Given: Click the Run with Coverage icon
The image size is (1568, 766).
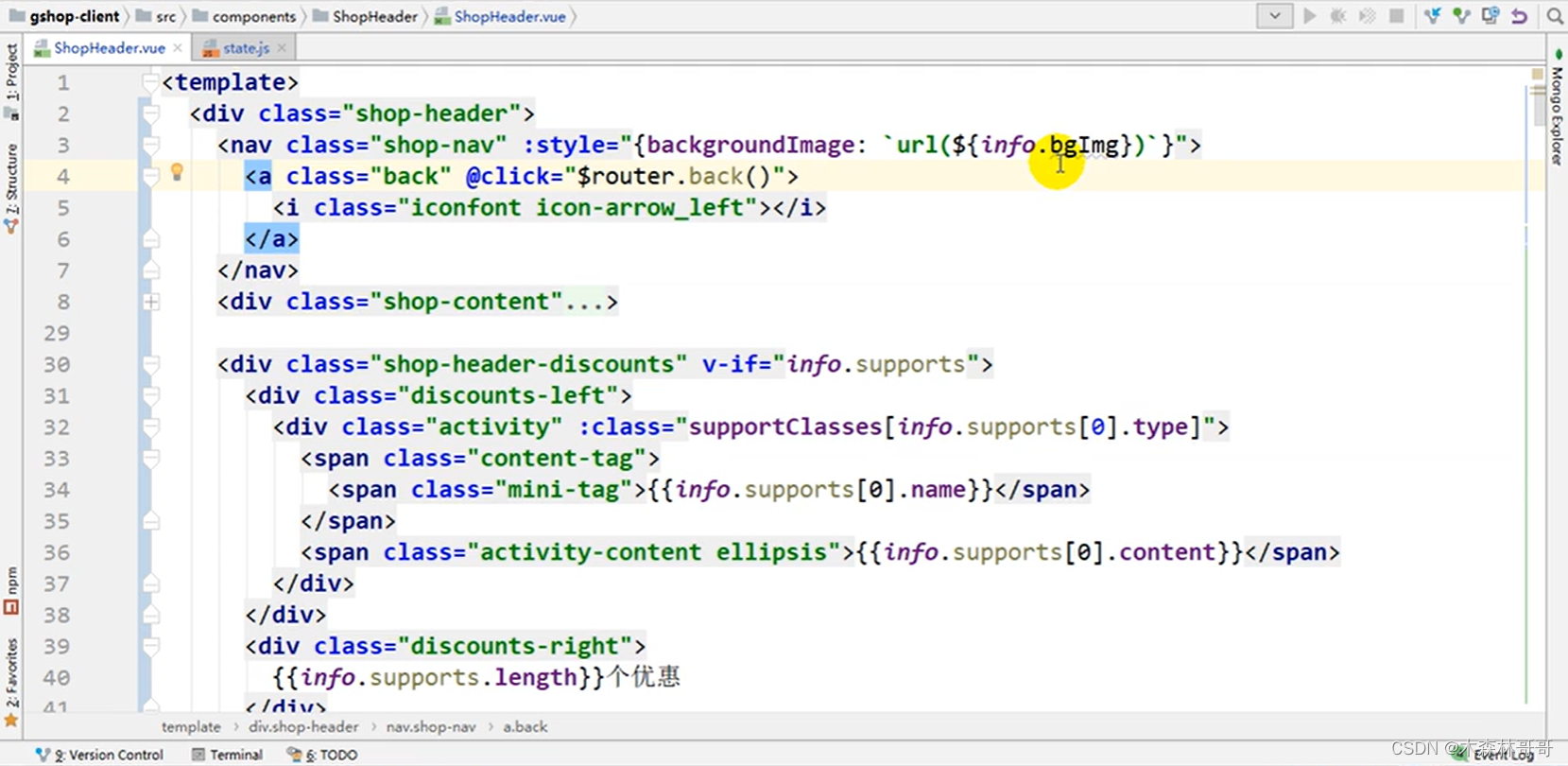Looking at the screenshot, I should pyautogui.click(x=1367, y=16).
